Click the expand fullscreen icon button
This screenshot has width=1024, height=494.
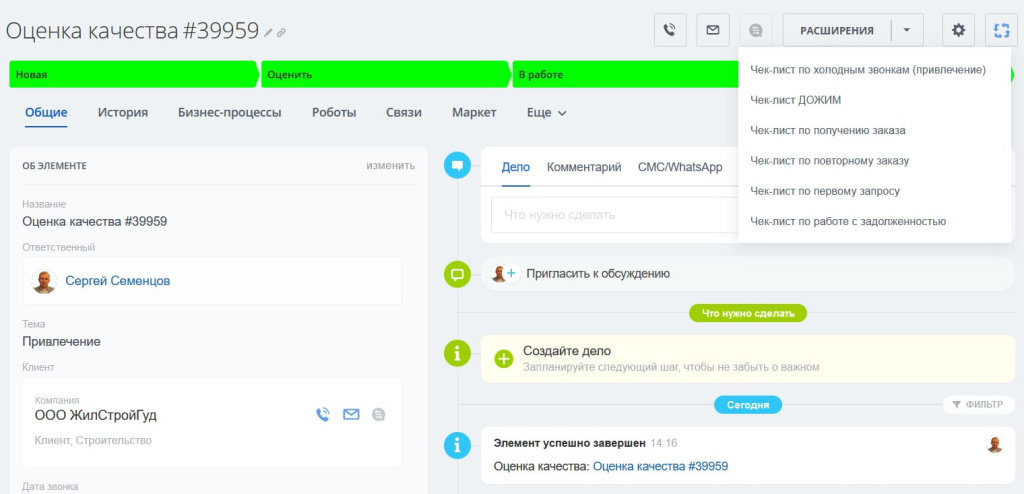[x=1001, y=30]
